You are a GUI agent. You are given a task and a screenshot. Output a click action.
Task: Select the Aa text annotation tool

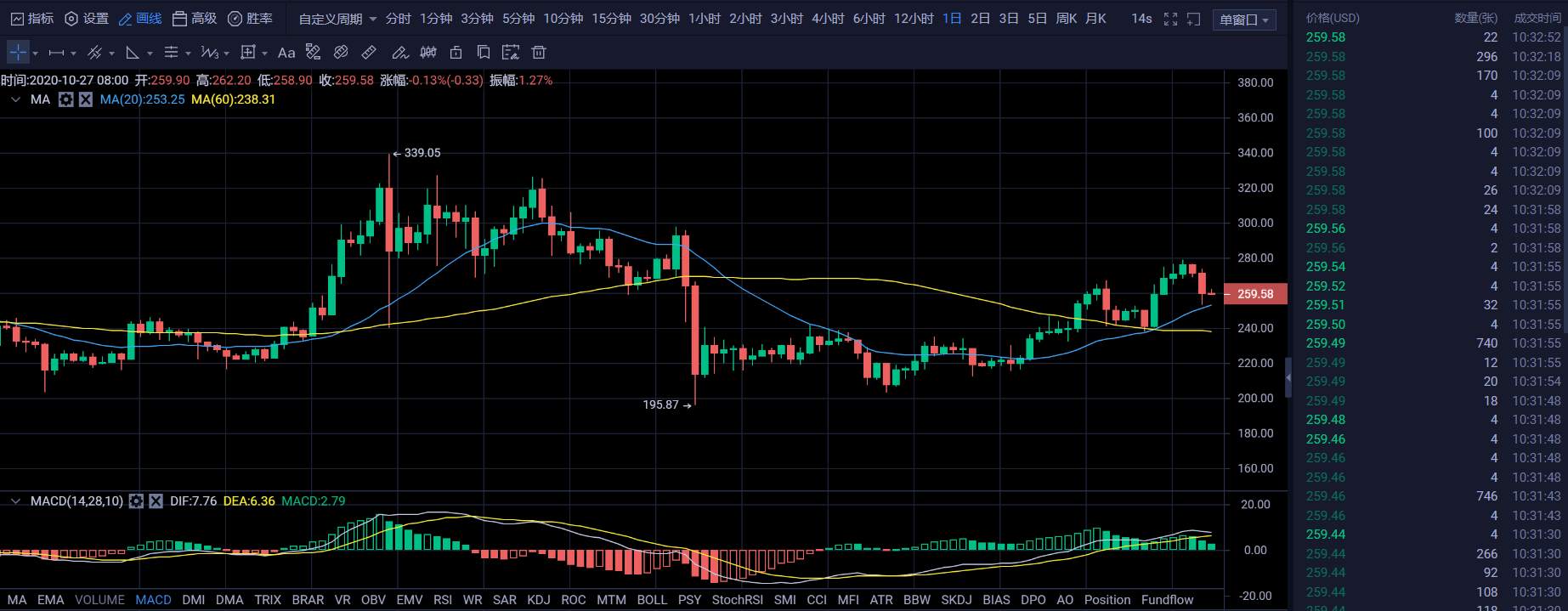(286, 53)
